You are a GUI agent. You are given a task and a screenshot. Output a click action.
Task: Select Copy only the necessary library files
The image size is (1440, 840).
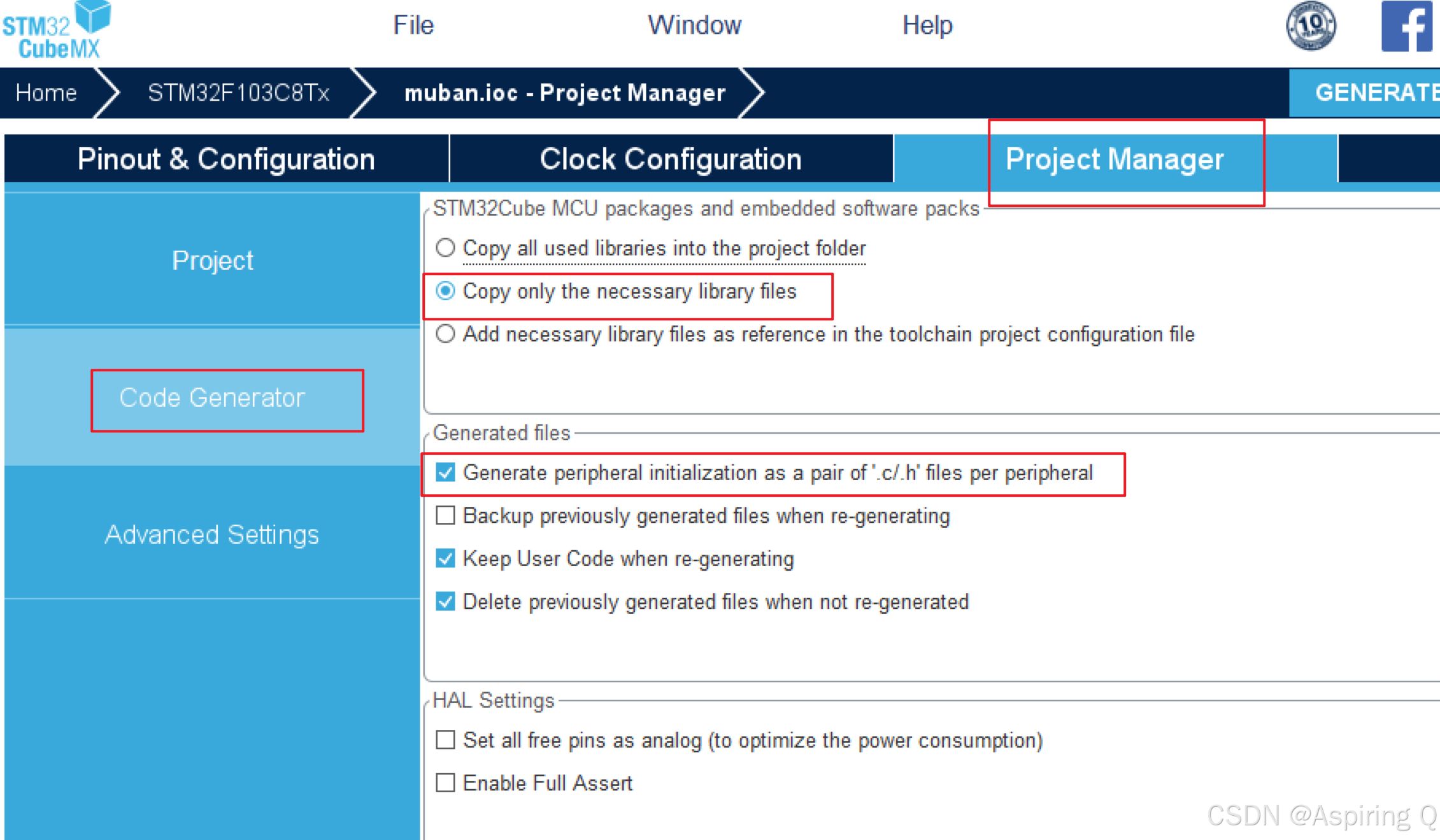click(445, 291)
